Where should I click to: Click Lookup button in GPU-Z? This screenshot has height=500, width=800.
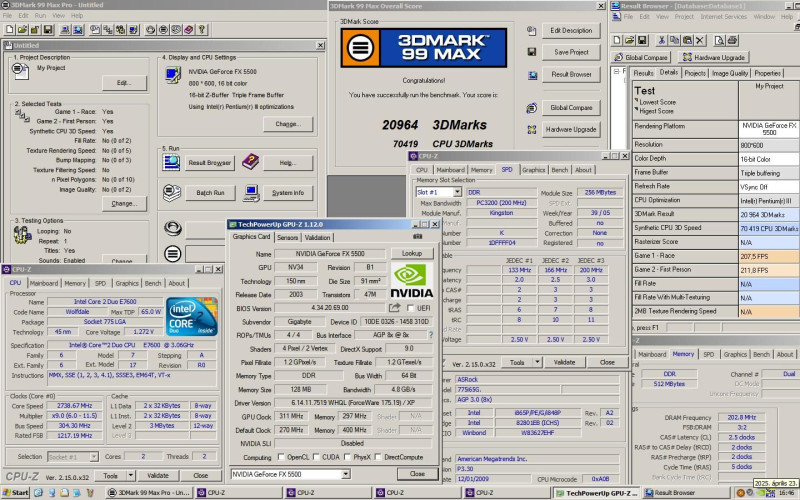tap(412, 253)
